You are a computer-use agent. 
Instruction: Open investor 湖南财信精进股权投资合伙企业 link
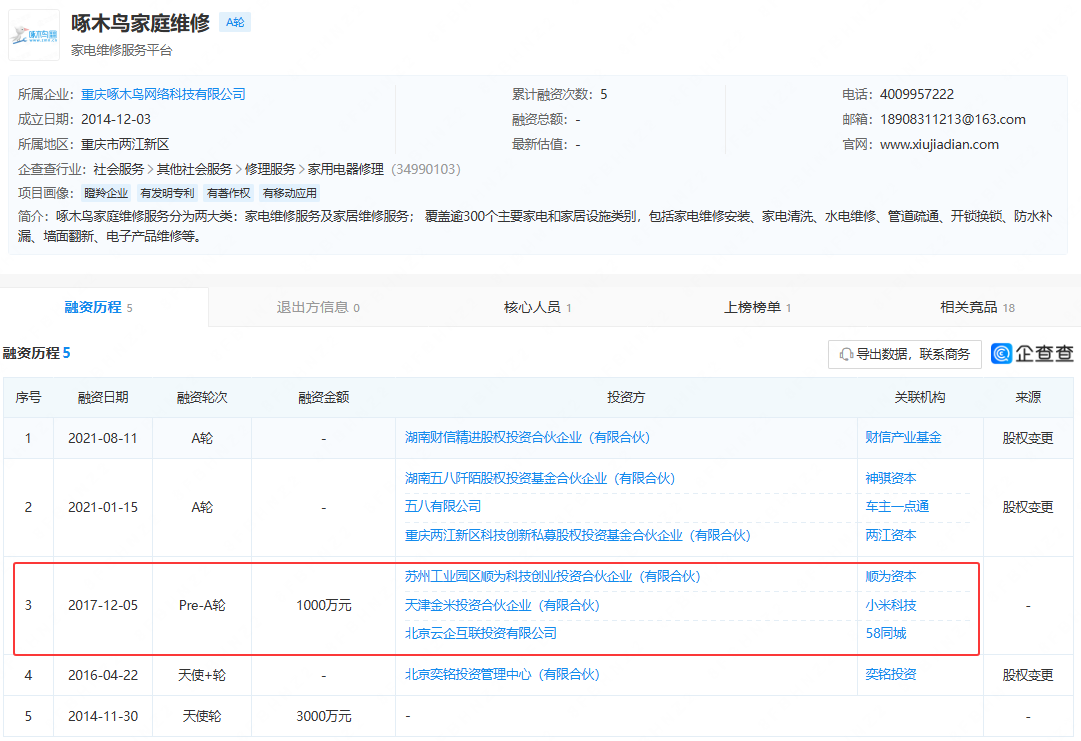coord(527,438)
